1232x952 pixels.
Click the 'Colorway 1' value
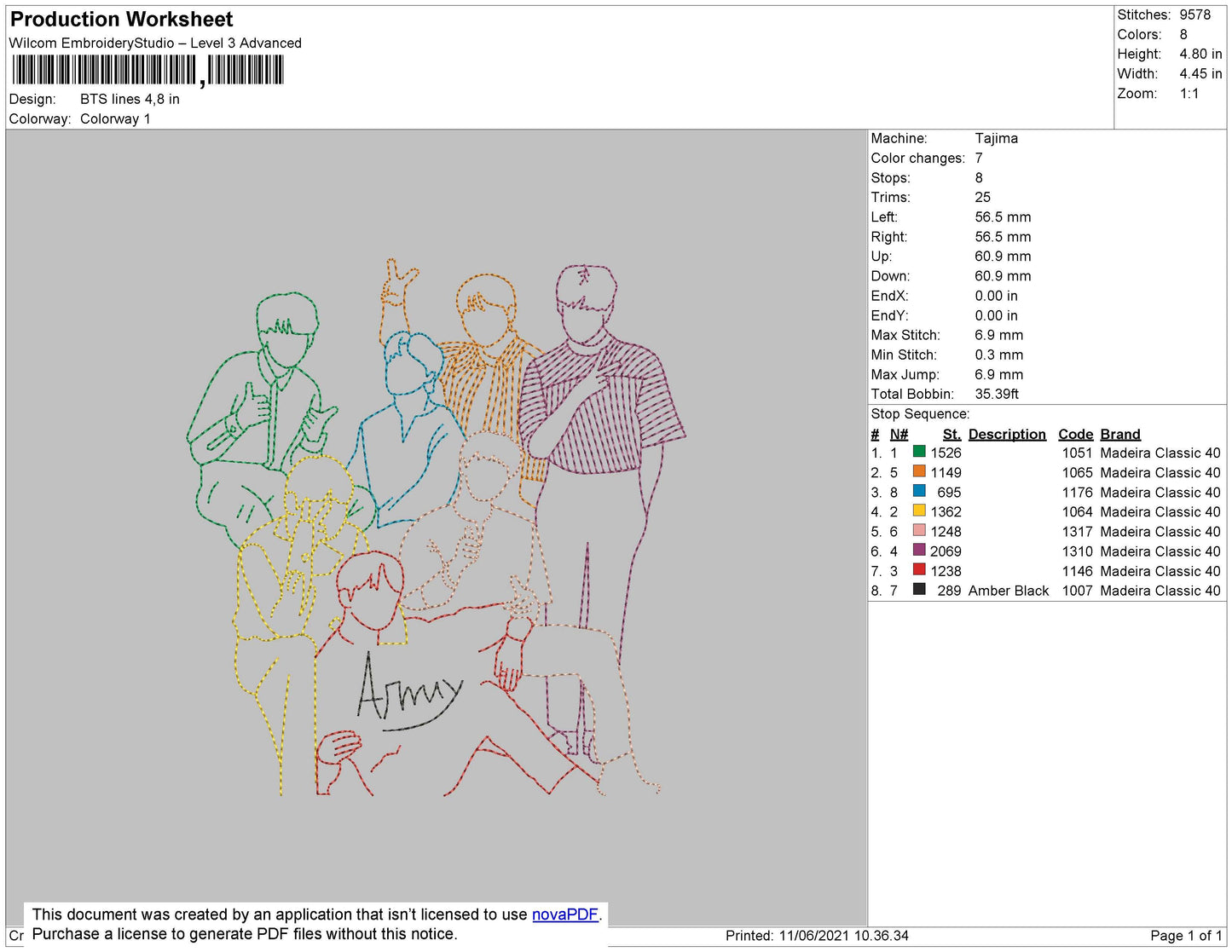click(115, 118)
